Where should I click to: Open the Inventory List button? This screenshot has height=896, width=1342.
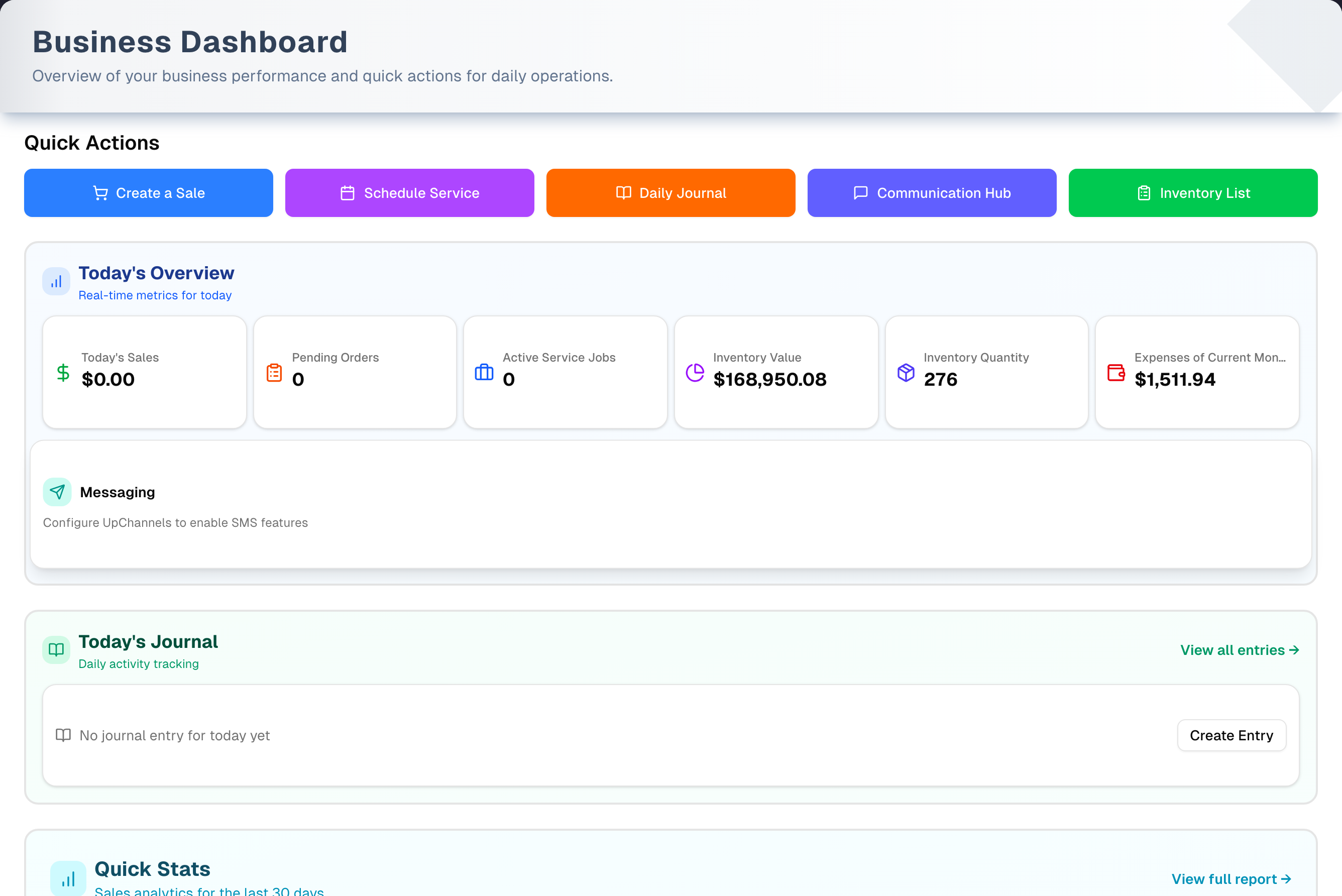pyautogui.click(x=1193, y=192)
